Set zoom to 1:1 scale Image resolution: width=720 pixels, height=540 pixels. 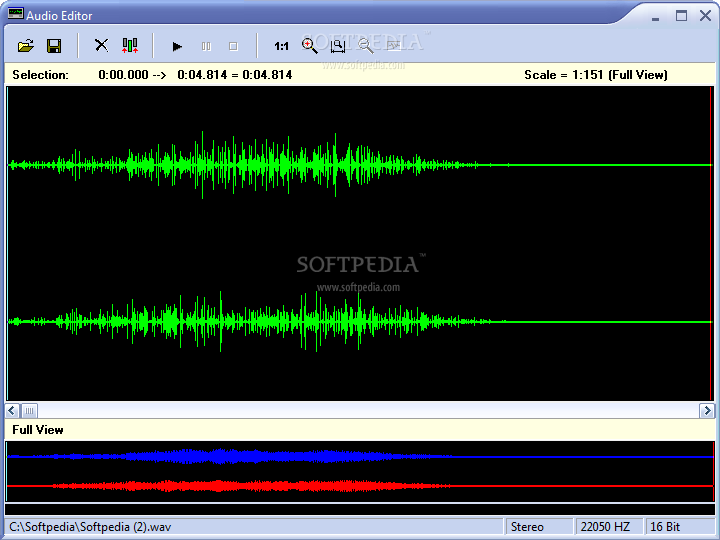pyautogui.click(x=281, y=46)
